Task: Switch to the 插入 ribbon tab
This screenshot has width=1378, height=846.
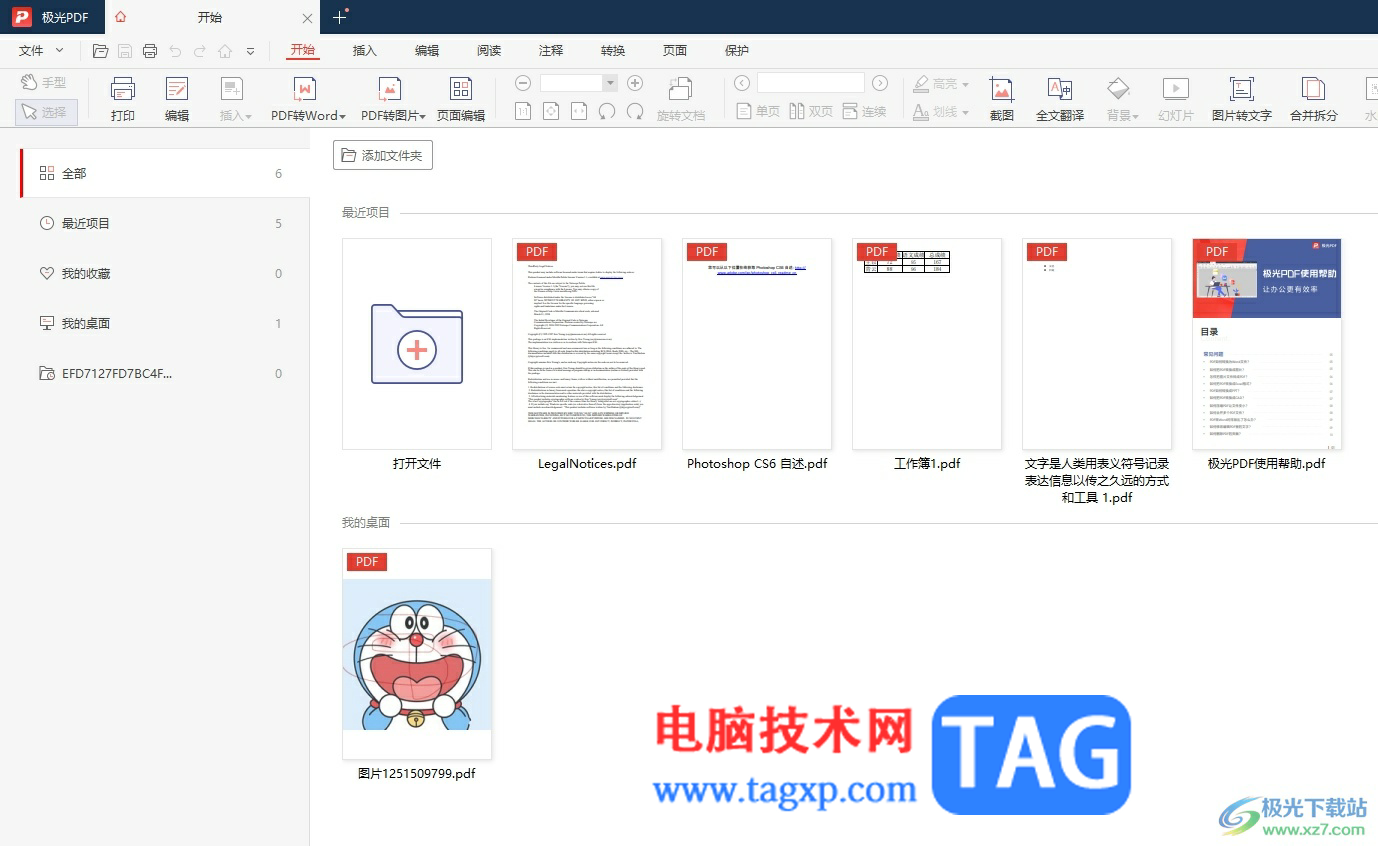Action: [365, 51]
